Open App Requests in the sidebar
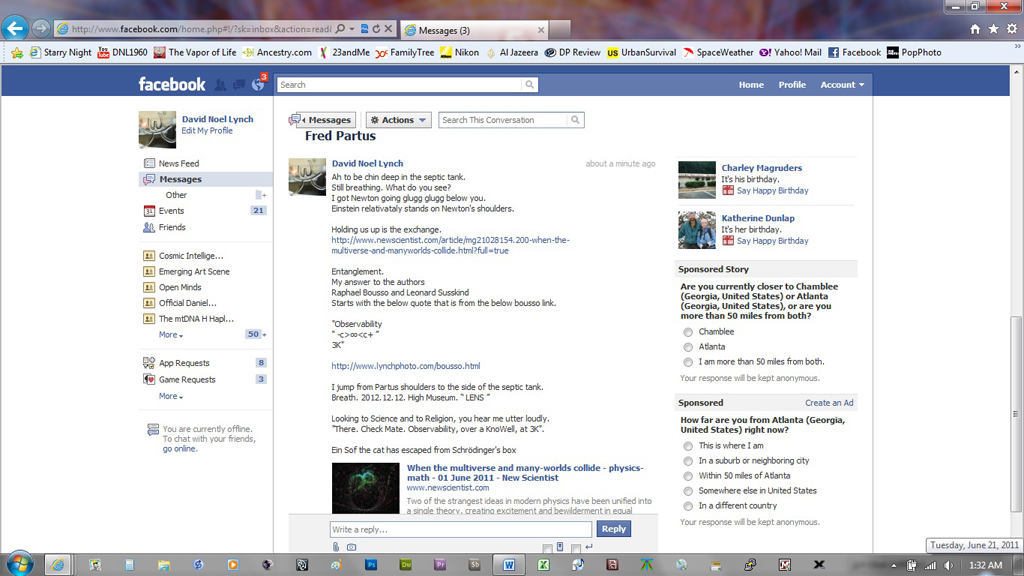Image resolution: width=1024 pixels, height=576 pixels. pos(184,363)
